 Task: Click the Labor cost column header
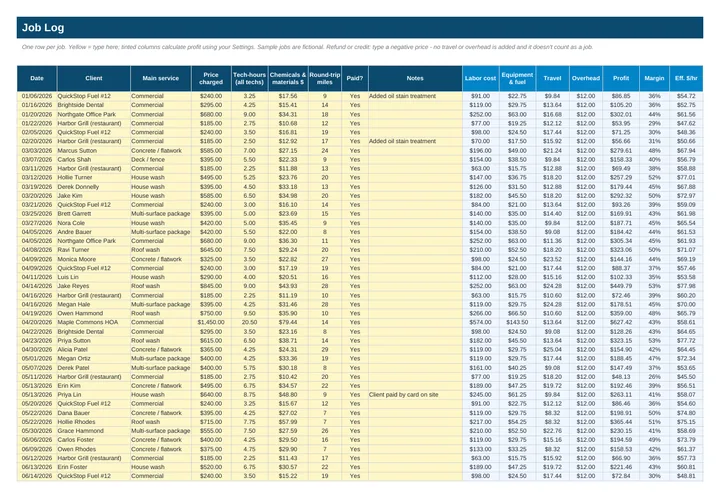pos(480,78)
